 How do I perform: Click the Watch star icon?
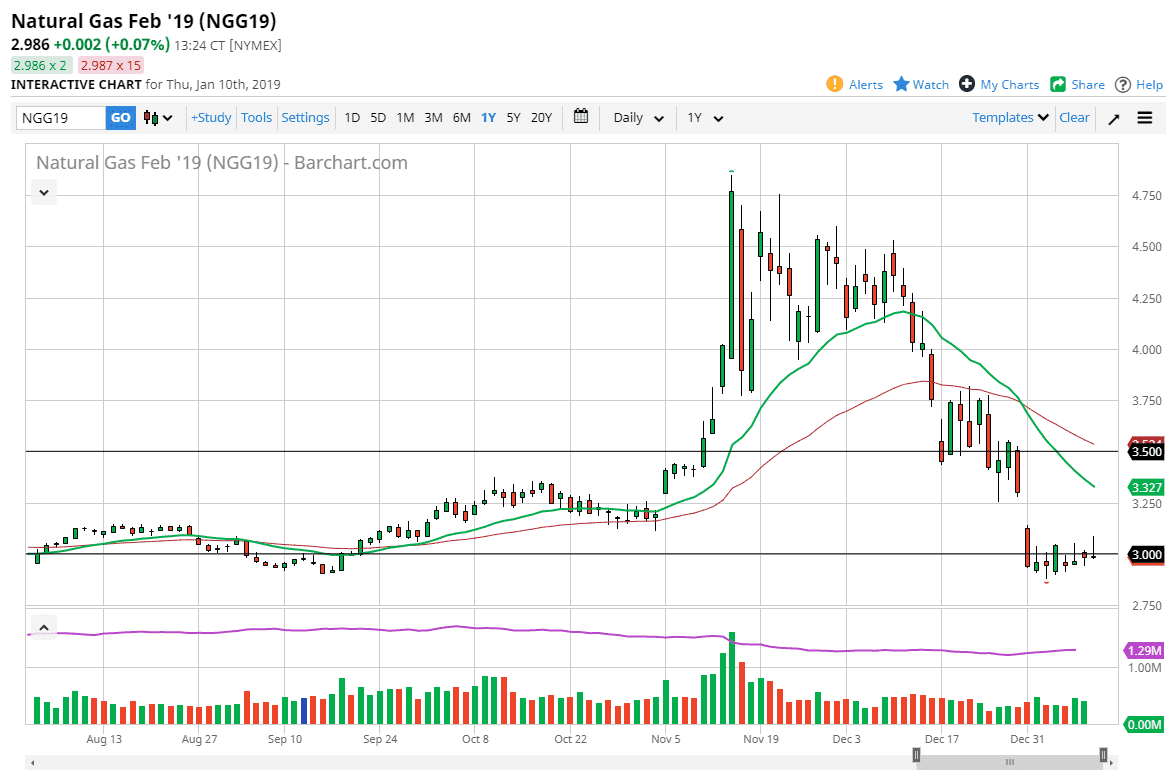click(901, 84)
